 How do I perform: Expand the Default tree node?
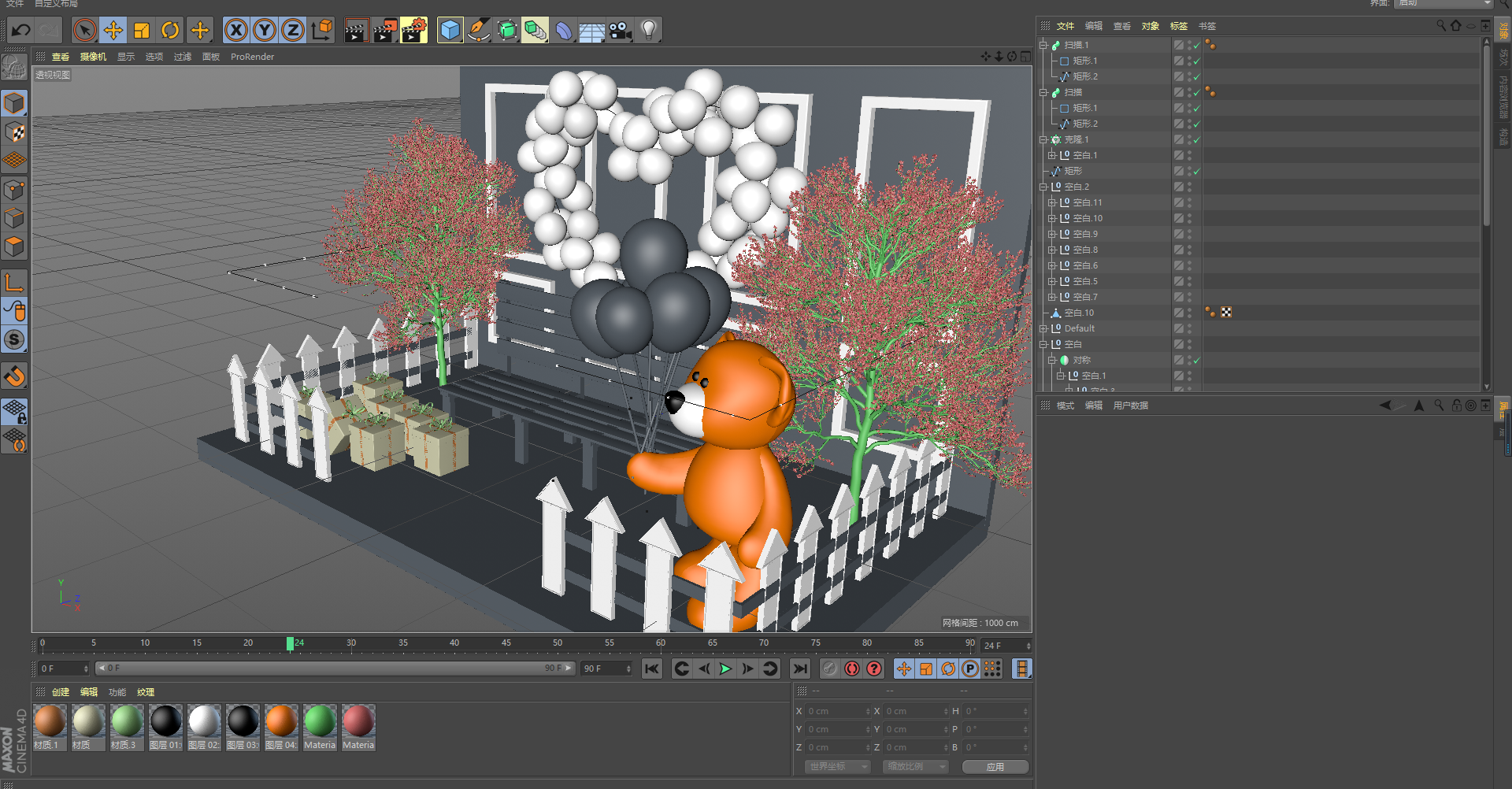[1043, 328]
